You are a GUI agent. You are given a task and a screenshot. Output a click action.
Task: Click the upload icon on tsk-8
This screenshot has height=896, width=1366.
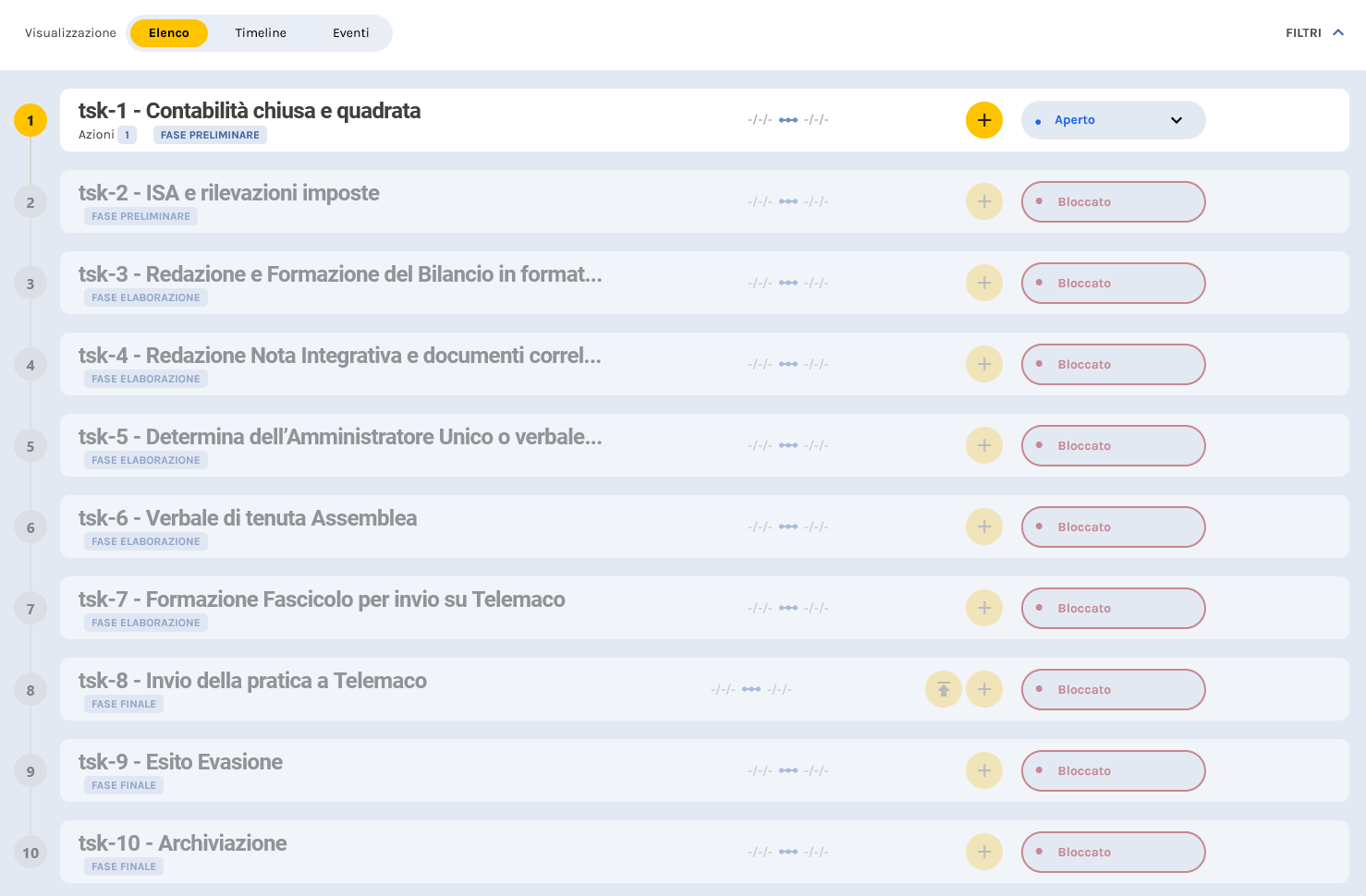point(943,689)
